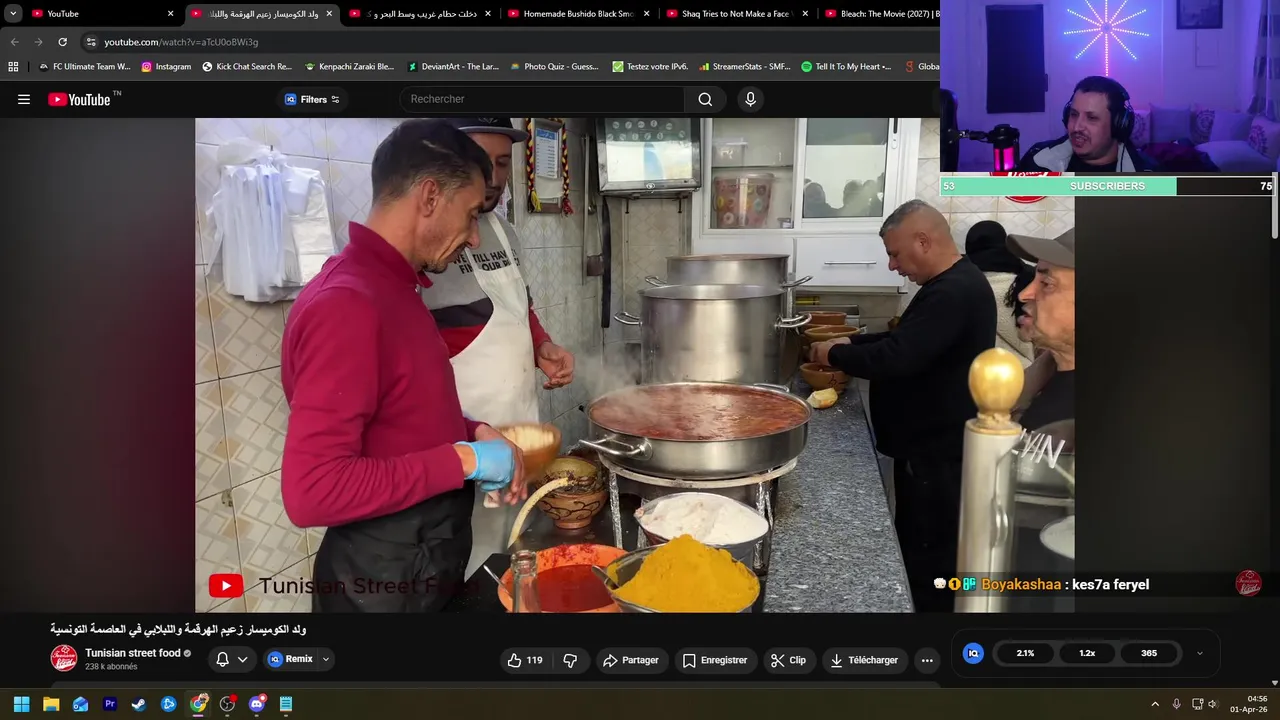This screenshot has height=720, width=1280.
Task: View site info icon in address bar
Action: 91,42
